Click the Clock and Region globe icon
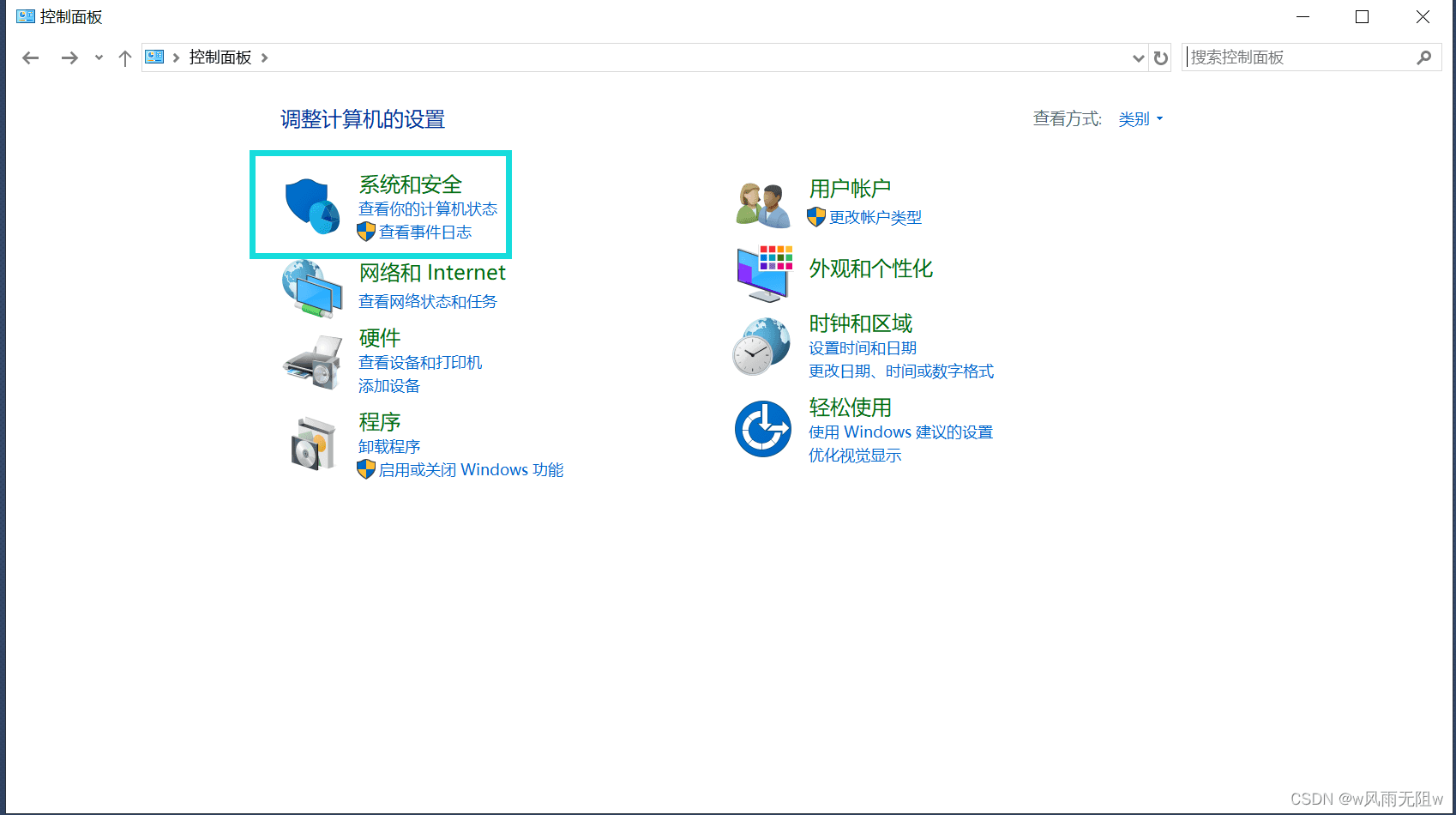Viewport: 1456px width, 815px height. click(761, 347)
